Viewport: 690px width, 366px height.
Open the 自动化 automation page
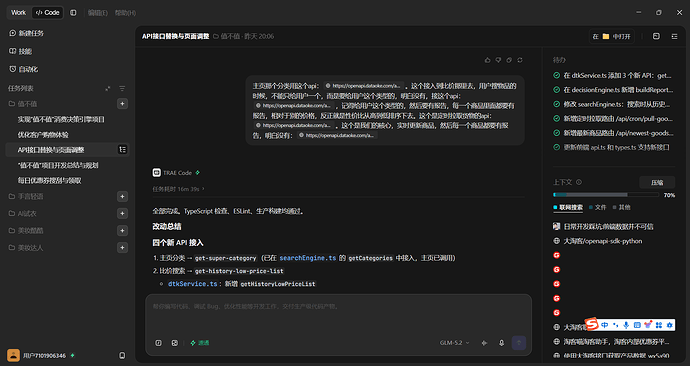24,69
